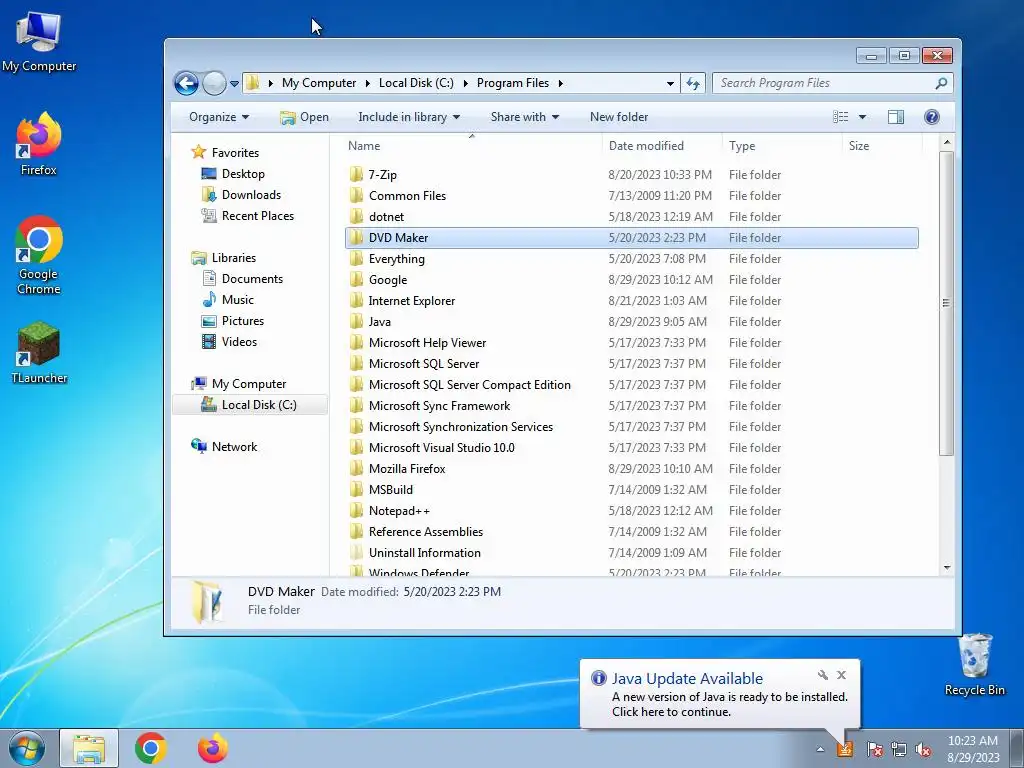The height and width of the screenshot is (768, 1024).
Task: Click the scroll down arrow of file list
Action: 947,568
